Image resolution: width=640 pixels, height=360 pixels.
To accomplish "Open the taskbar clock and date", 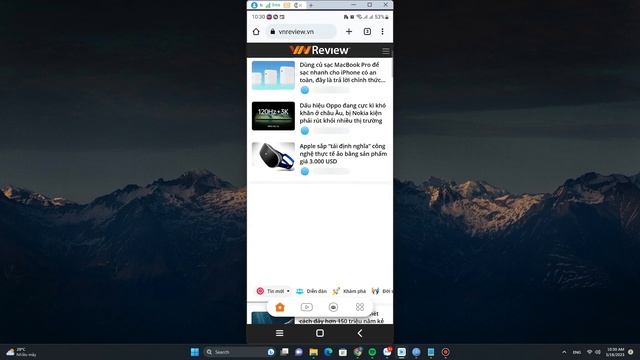I will pyautogui.click(x=615, y=352).
